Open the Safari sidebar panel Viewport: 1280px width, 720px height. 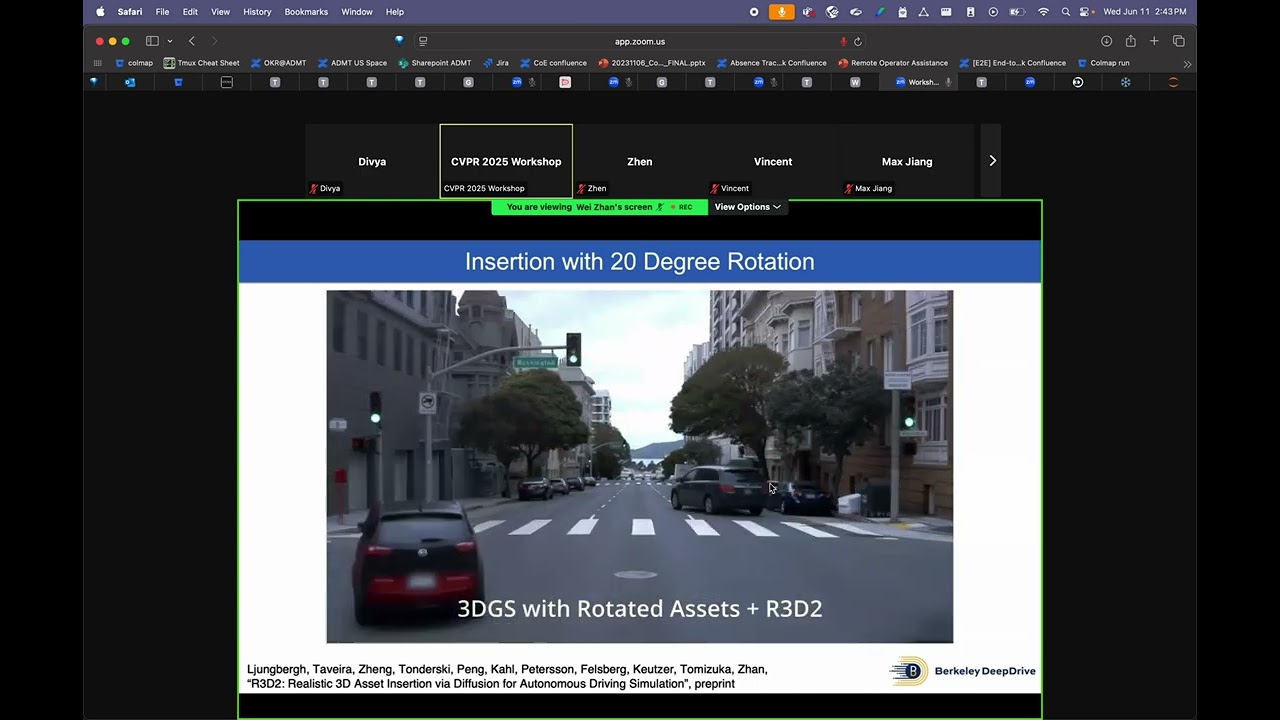coord(152,41)
